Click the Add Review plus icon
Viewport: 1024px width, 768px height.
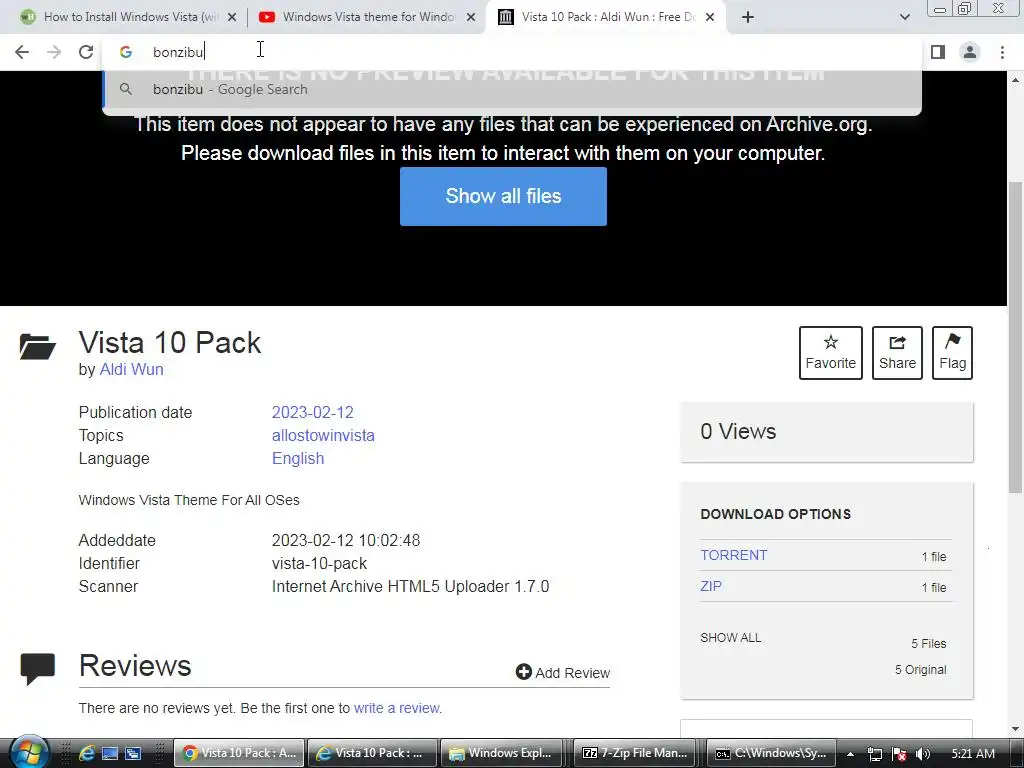[x=523, y=671]
